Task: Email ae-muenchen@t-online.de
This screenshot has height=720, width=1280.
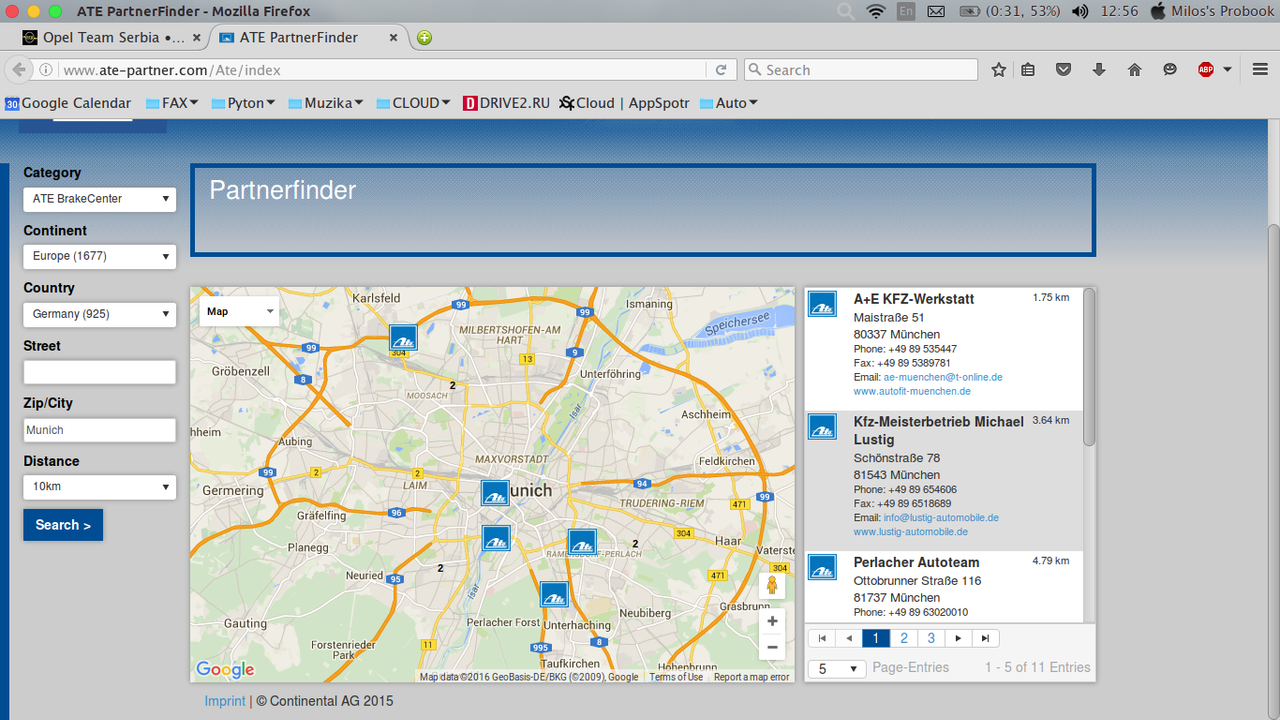Action: tap(943, 377)
